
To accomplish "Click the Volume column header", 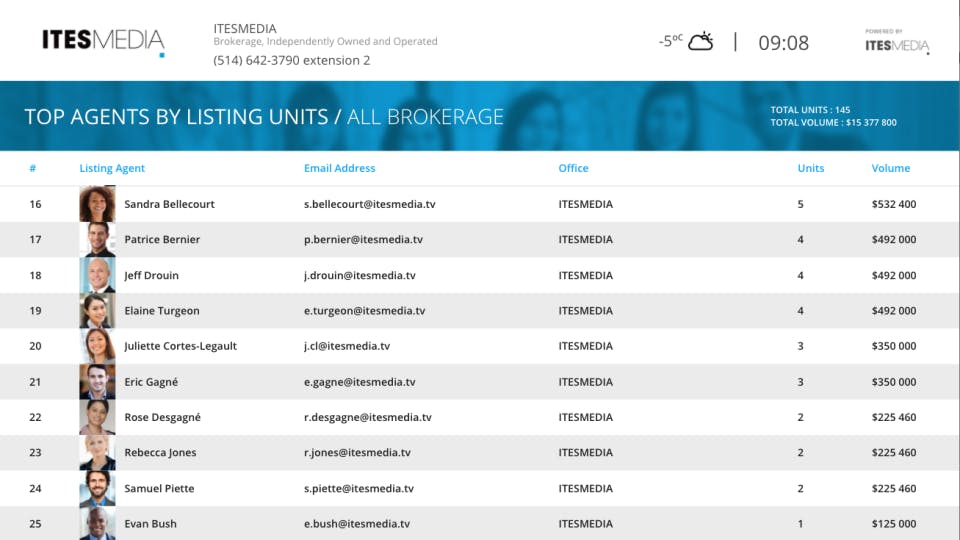I will pyautogui.click(x=890, y=168).
